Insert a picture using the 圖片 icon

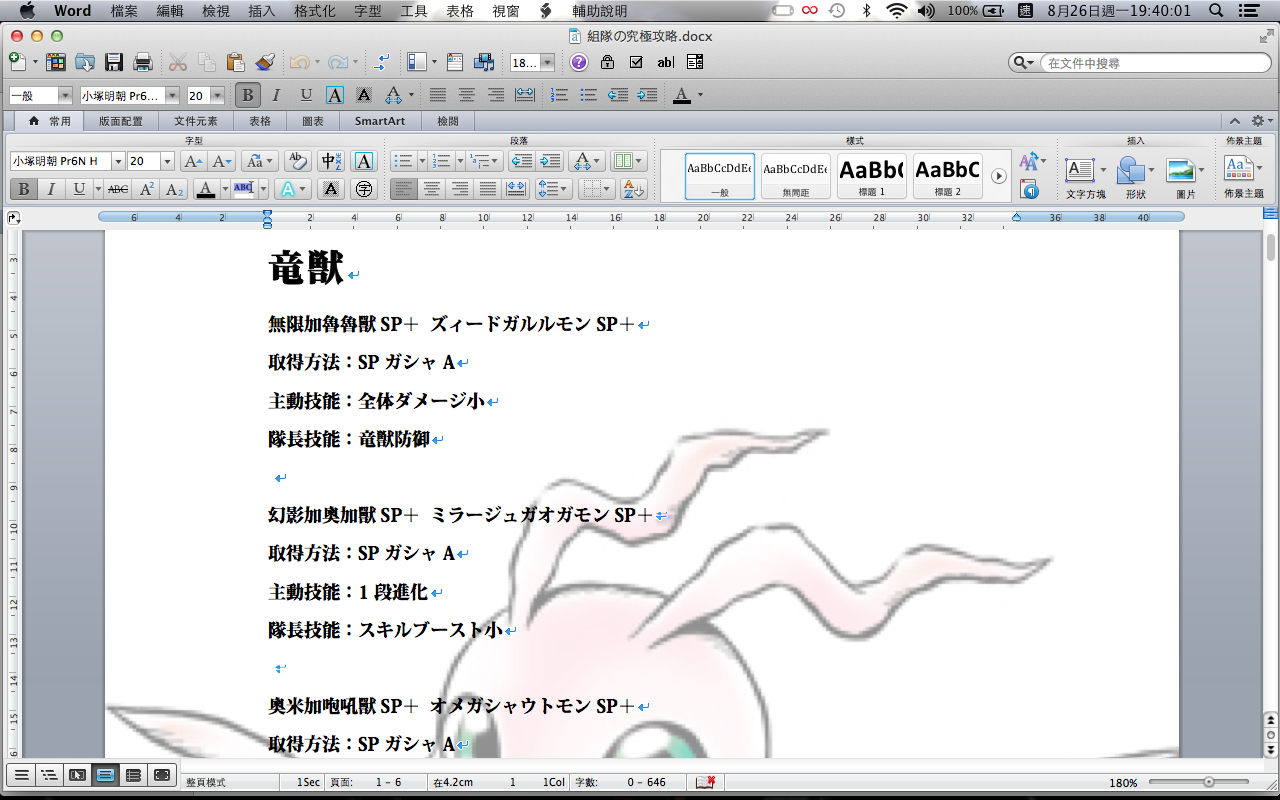1183,176
